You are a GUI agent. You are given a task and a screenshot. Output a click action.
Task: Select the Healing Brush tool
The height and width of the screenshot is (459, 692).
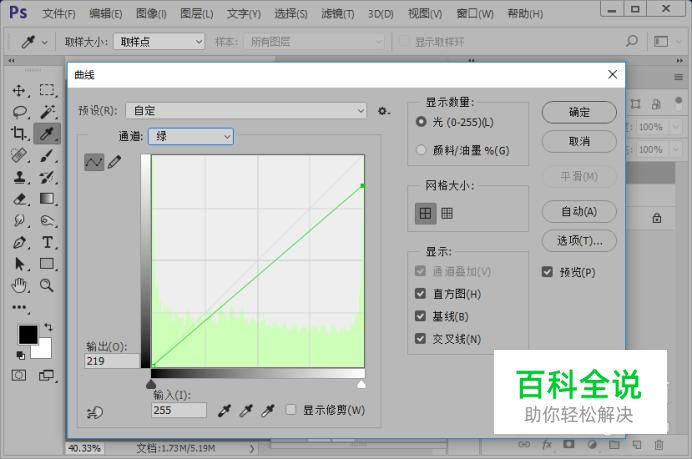19,155
